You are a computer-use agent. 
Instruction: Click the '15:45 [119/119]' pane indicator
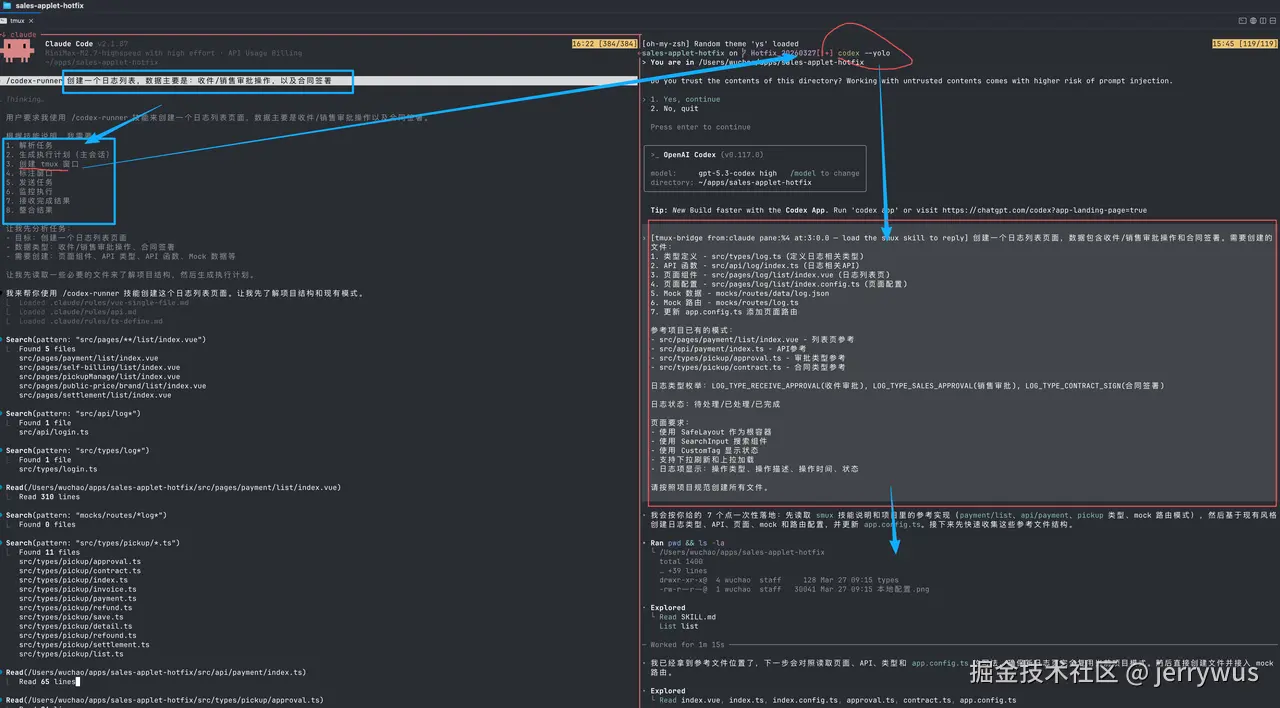tap(1244, 44)
